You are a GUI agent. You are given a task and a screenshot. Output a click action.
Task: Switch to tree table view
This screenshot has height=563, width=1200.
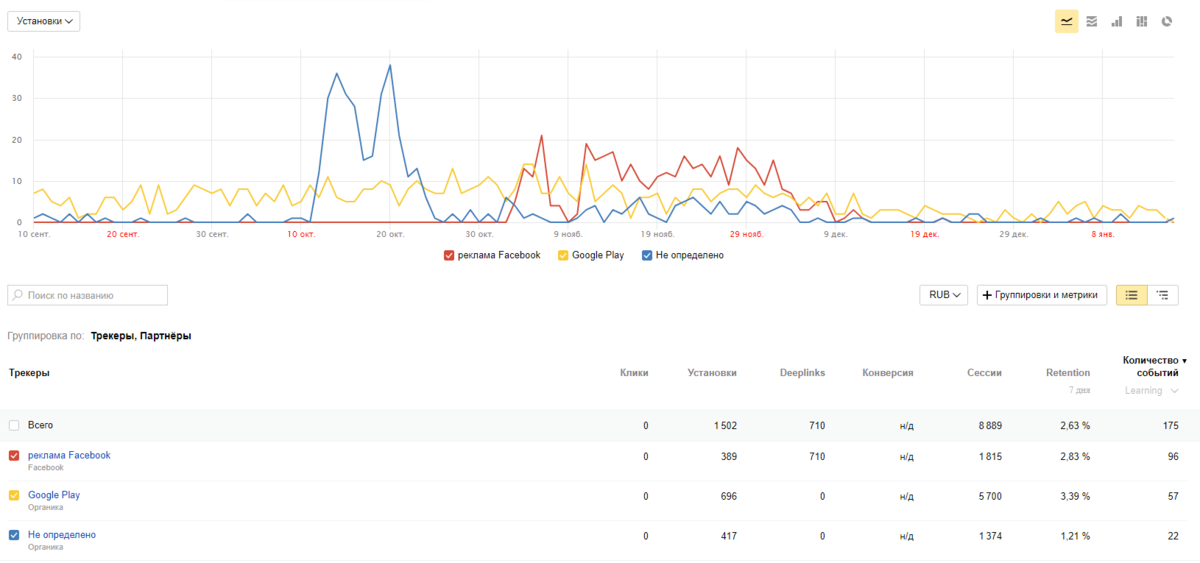pos(1162,295)
